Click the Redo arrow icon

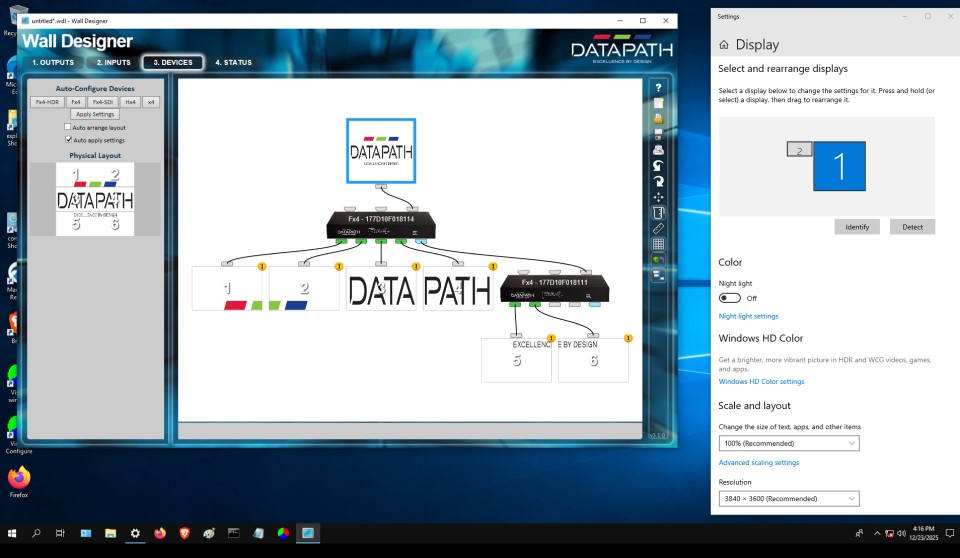[658, 181]
